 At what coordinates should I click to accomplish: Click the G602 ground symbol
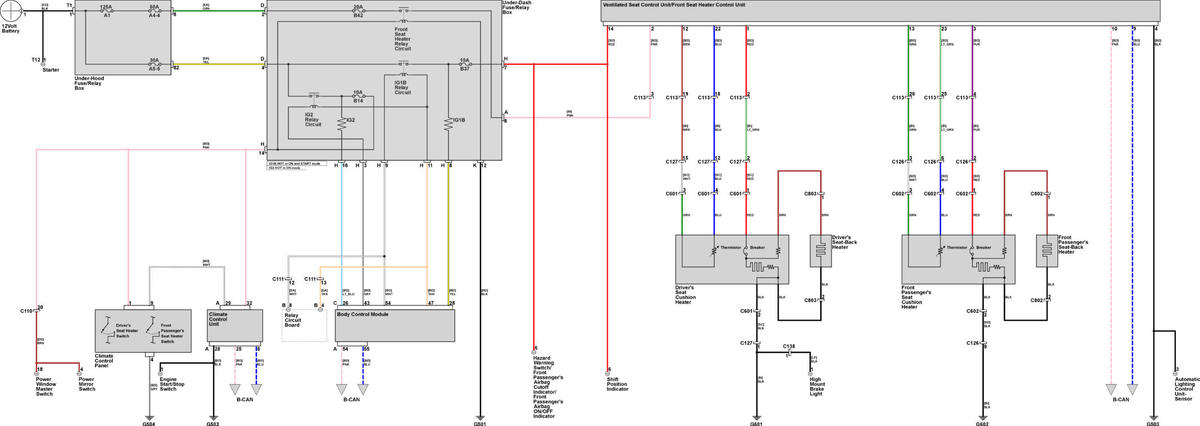click(982, 420)
